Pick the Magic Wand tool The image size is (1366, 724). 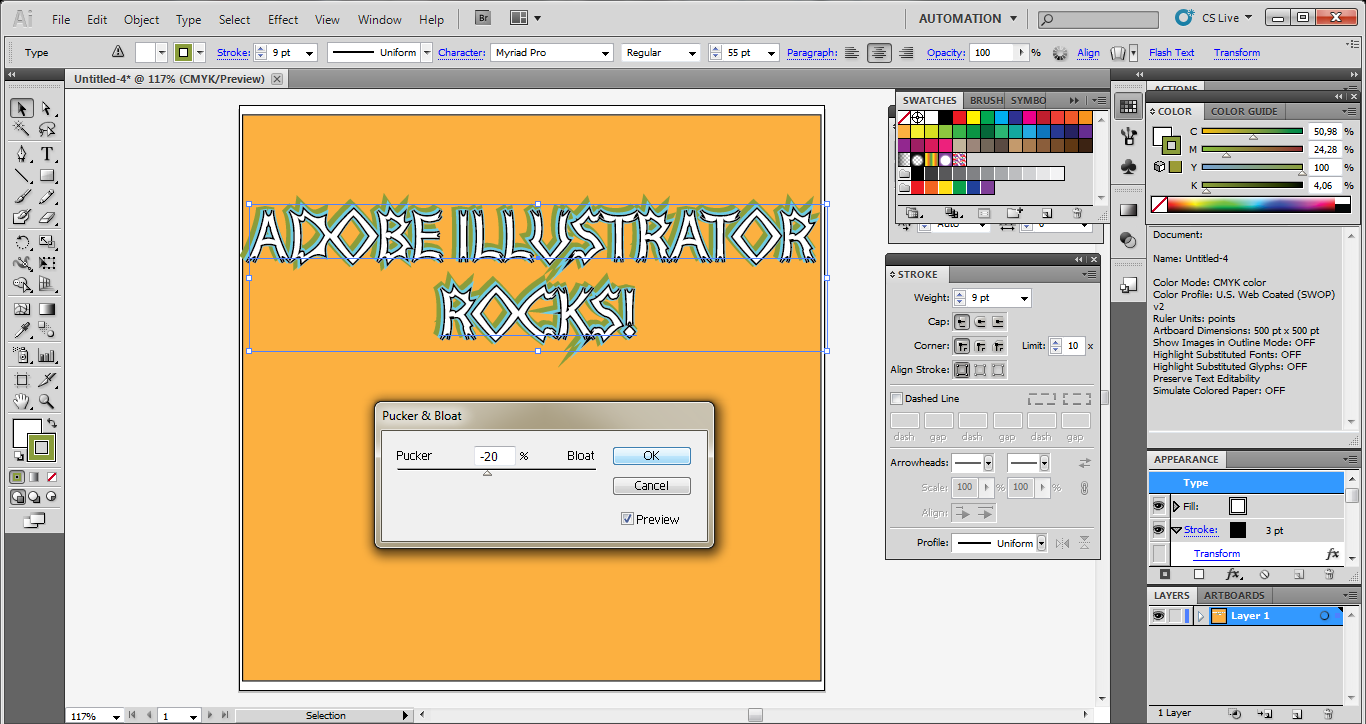(21, 130)
